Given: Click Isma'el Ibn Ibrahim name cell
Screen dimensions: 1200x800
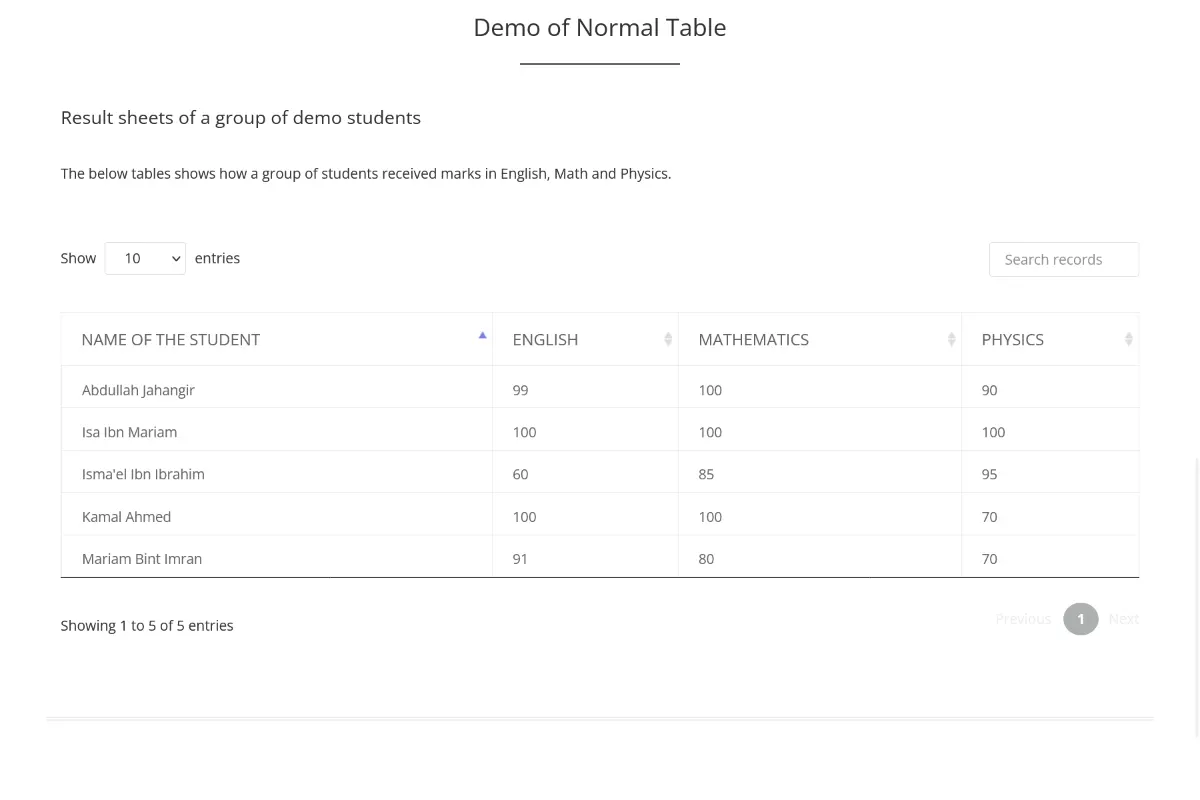Looking at the screenshot, I should click(143, 474).
